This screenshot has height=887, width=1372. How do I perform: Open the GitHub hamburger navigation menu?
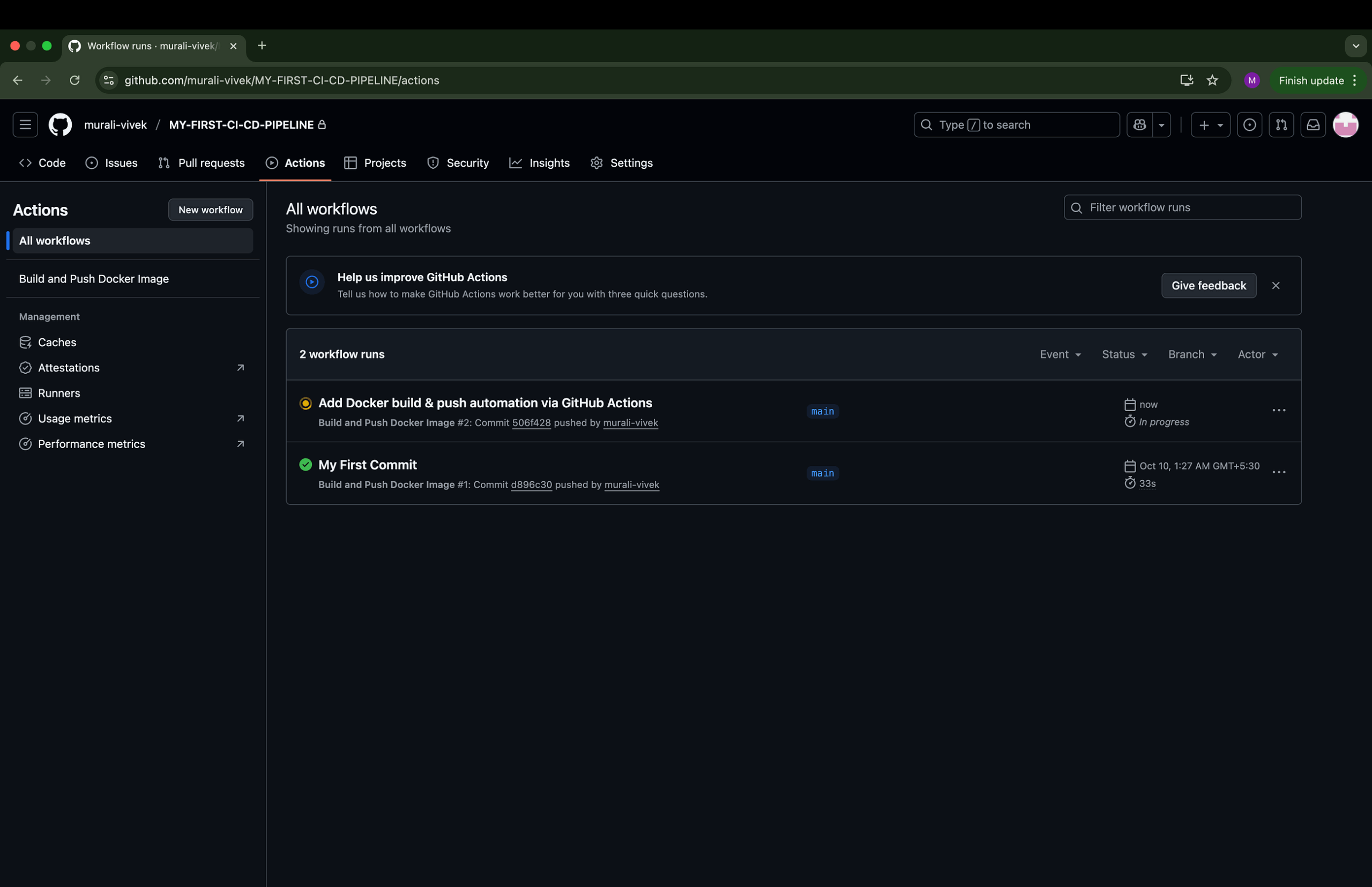25,125
